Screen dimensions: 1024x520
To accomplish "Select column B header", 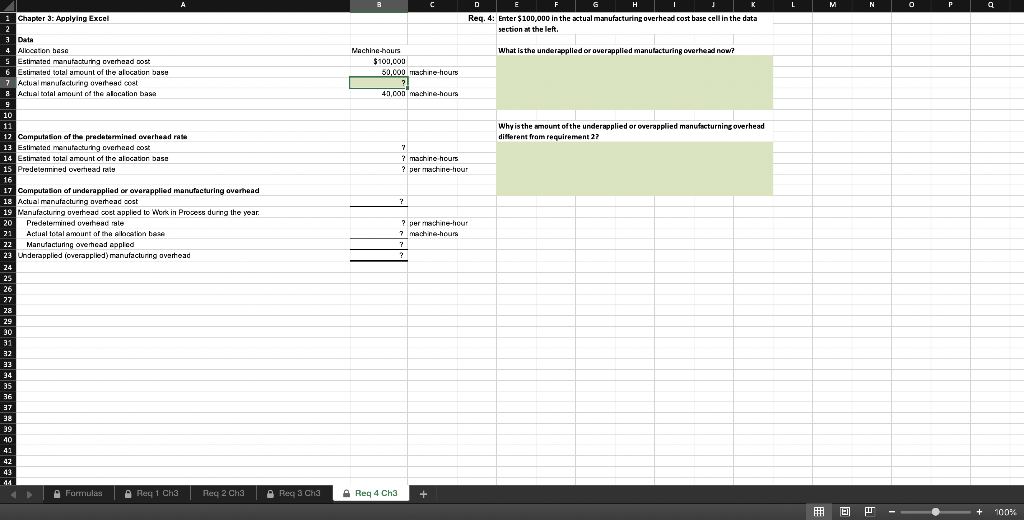I will [x=379, y=5].
